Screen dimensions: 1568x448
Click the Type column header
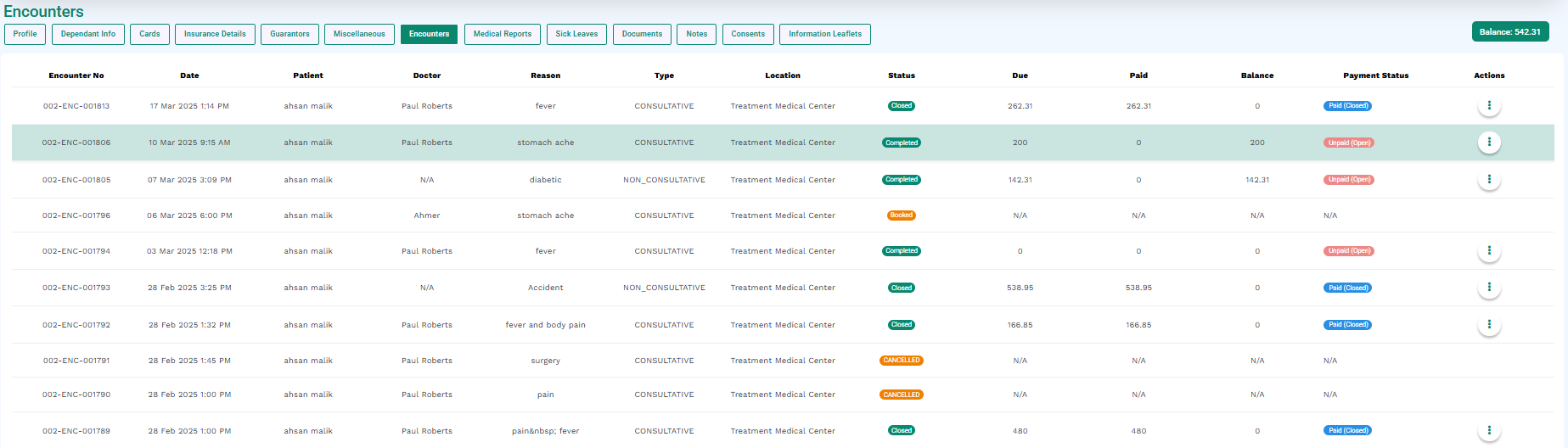pyautogui.click(x=664, y=76)
